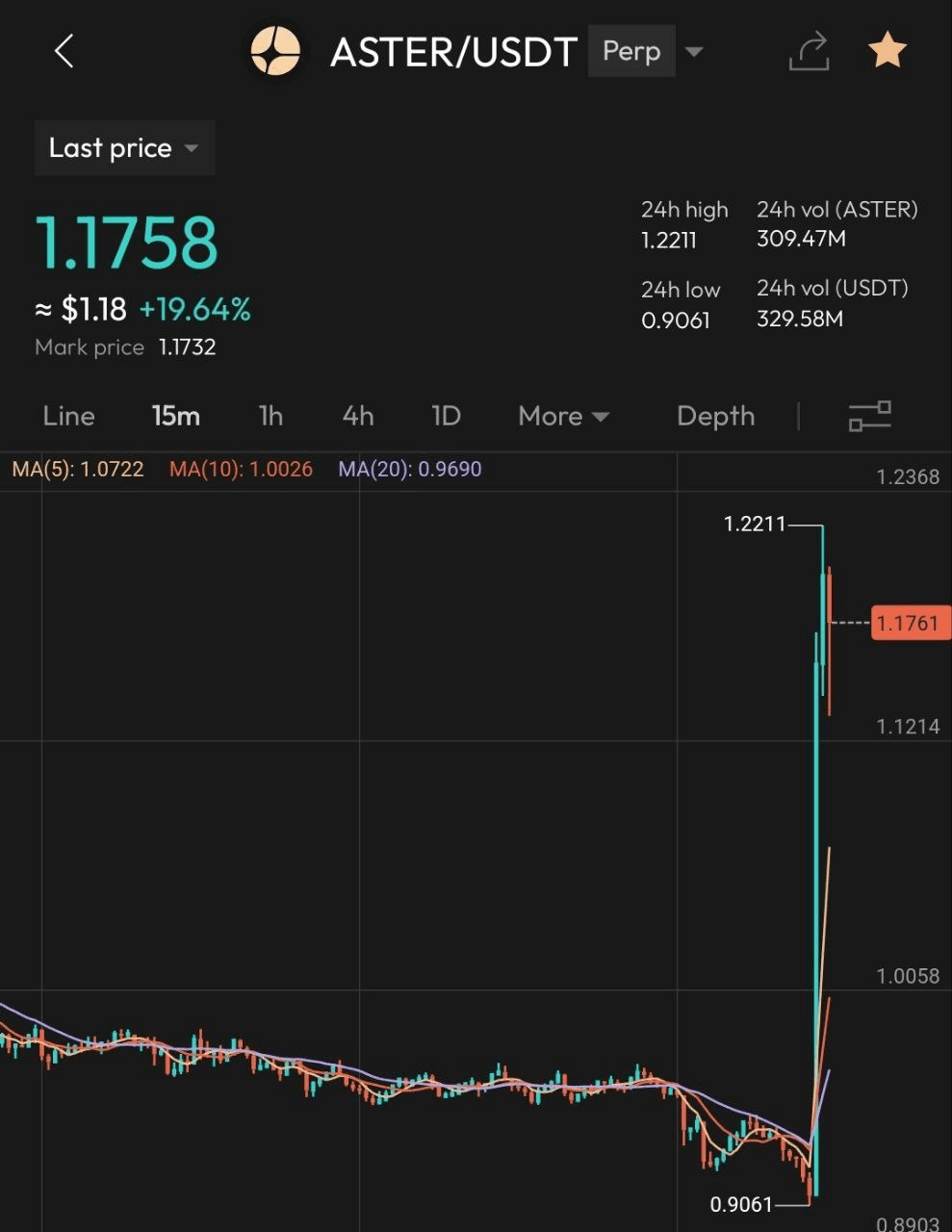This screenshot has height=1232, width=952.
Task: Select the 15m interval
Action: pyautogui.click(x=176, y=416)
